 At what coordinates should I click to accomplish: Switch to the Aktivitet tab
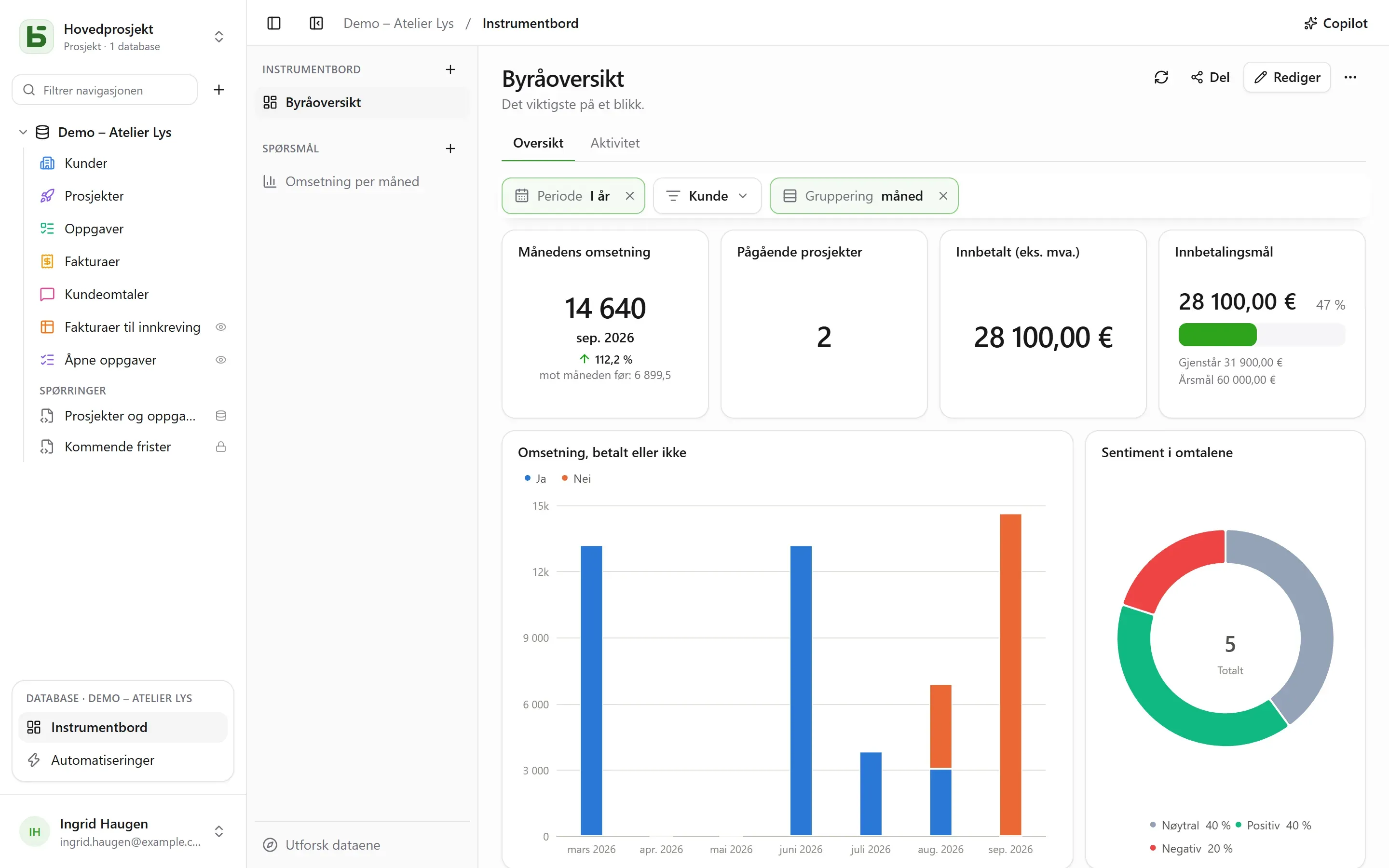pyautogui.click(x=615, y=143)
